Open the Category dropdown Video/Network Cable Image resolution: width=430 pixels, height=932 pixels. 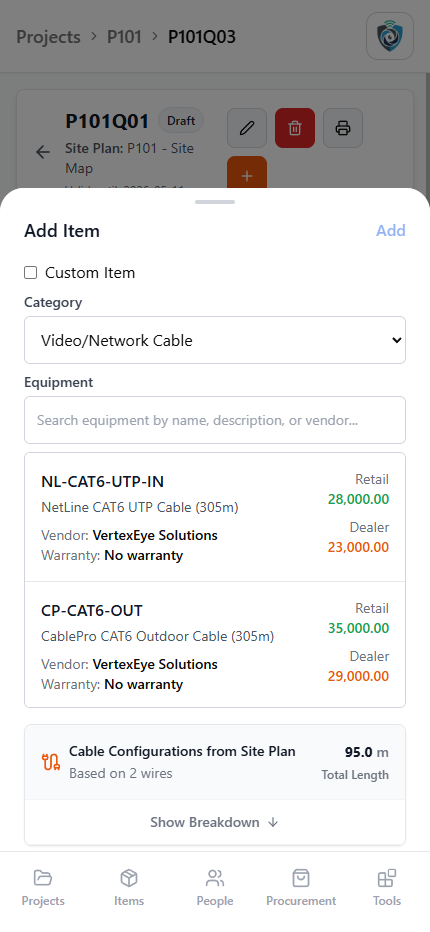[x=215, y=340]
